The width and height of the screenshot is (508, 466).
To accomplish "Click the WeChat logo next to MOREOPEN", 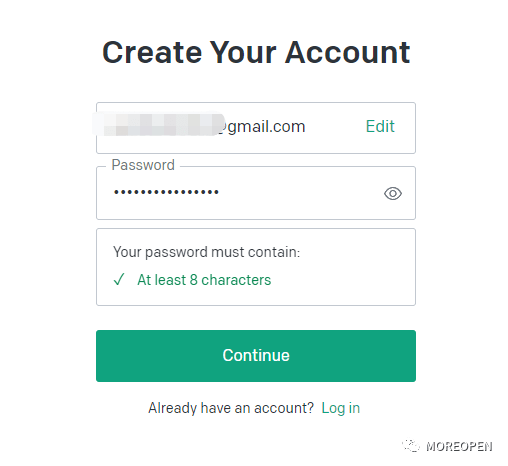I will 410,446.
